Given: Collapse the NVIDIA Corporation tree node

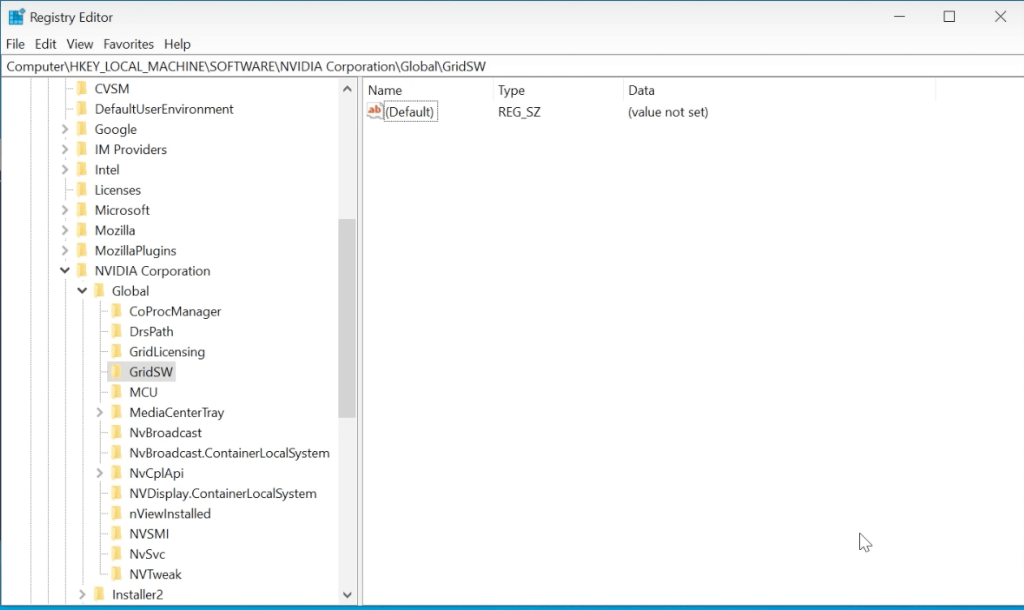Looking at the screenshot, I should click(x=65, y=271).
